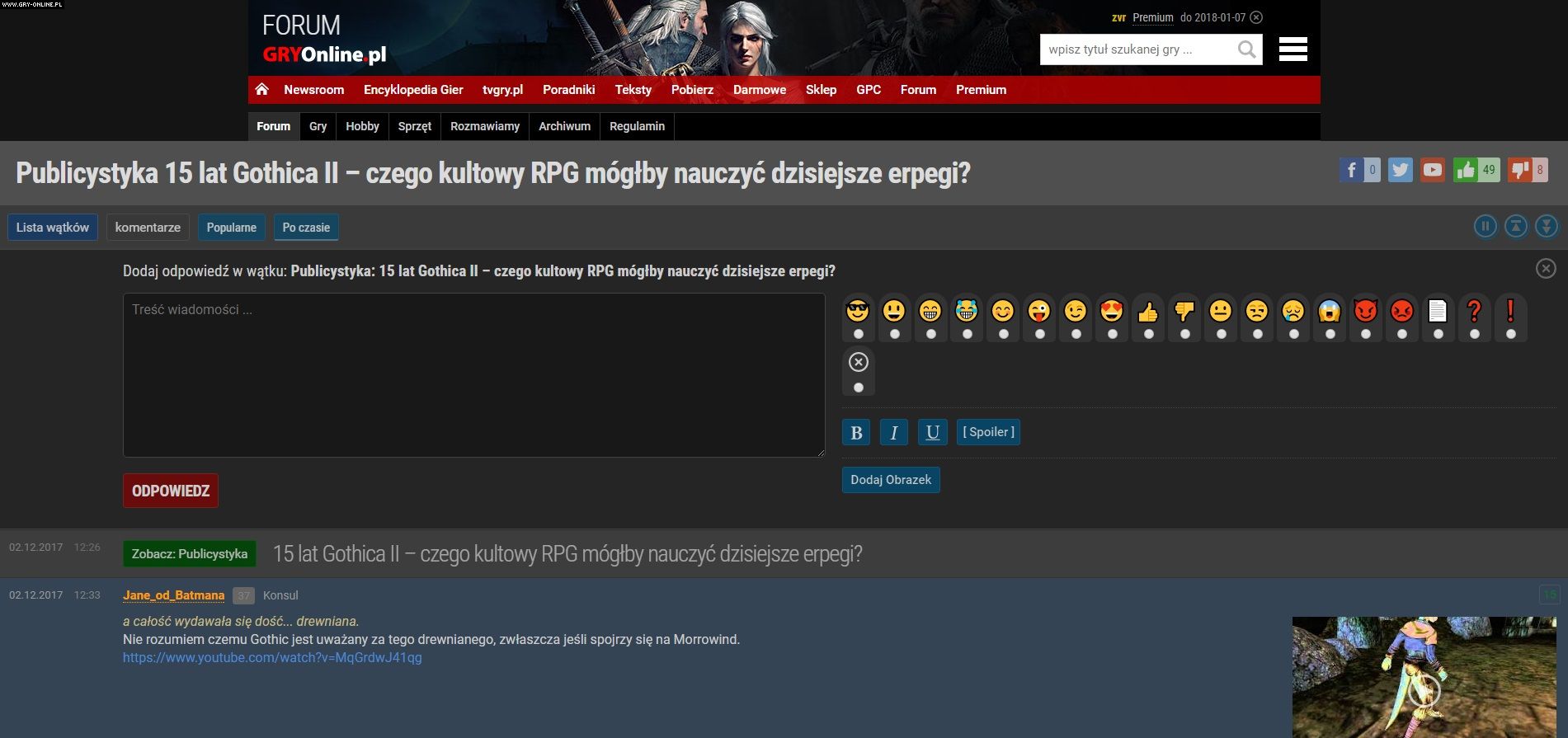Select radio under crying face emoji
The width and height of the screenshot is (1568, 738).
point(1294,334)
